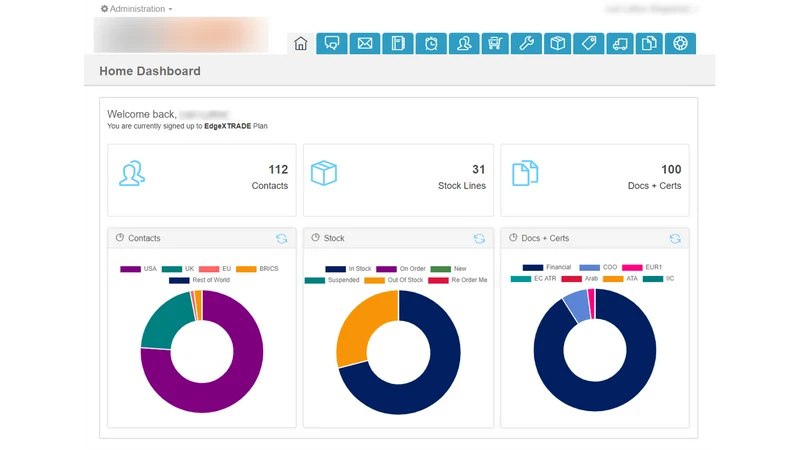Open the shopping cart orders tab
800x450 pixels.
495,43
